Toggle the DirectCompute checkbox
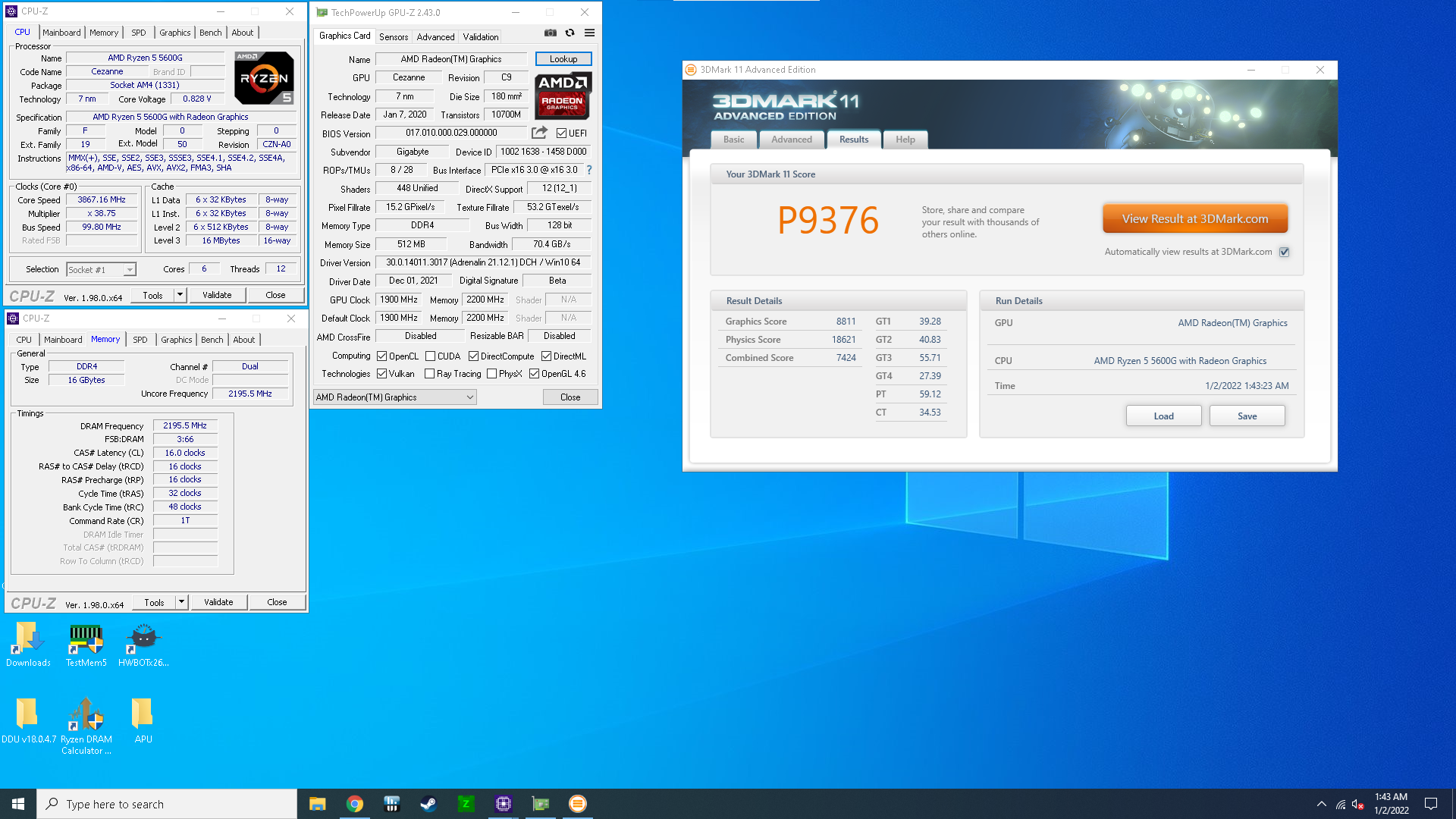This screenshot has width=1456, height=819. [x=473, y=356]
